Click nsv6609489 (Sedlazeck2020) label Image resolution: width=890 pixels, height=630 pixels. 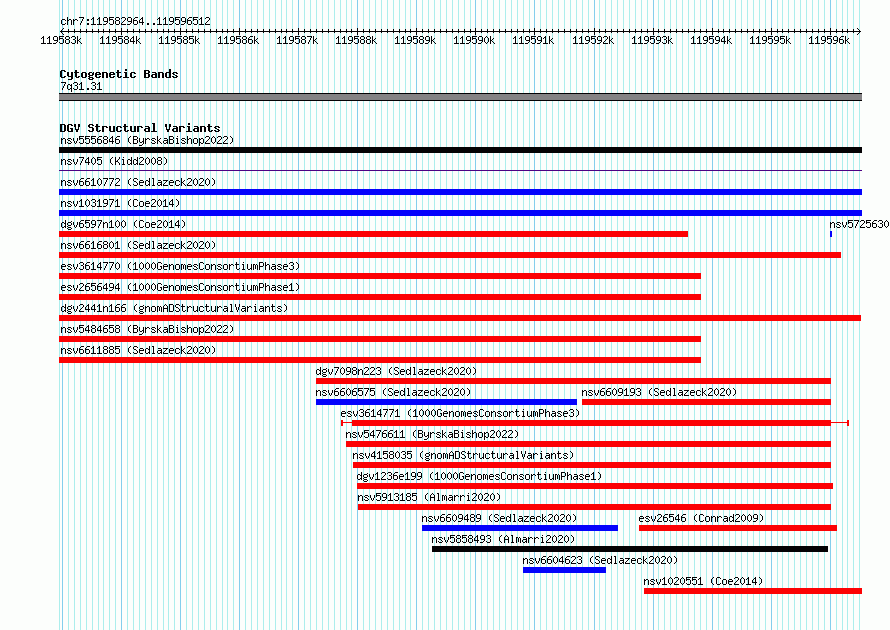pyautogui.click(x=499, y=518)
